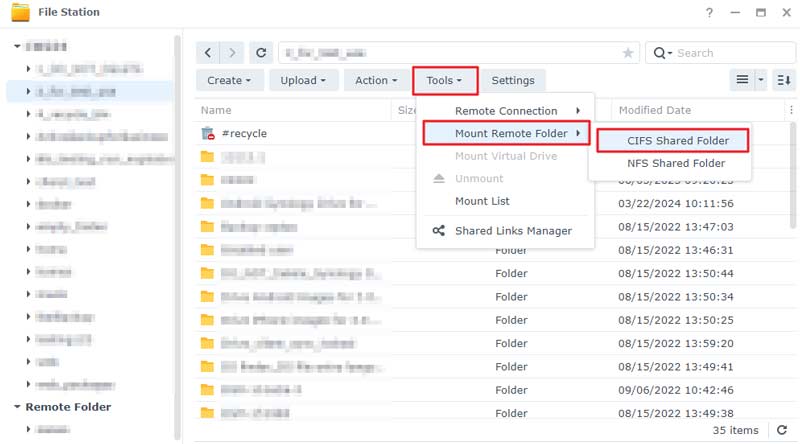Open the column options kebab menu
The image size is (800, 444).
click(791, 110)
